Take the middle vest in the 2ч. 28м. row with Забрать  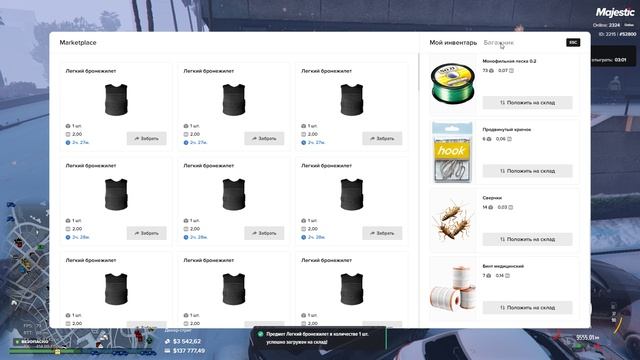(x=264, y=233)
